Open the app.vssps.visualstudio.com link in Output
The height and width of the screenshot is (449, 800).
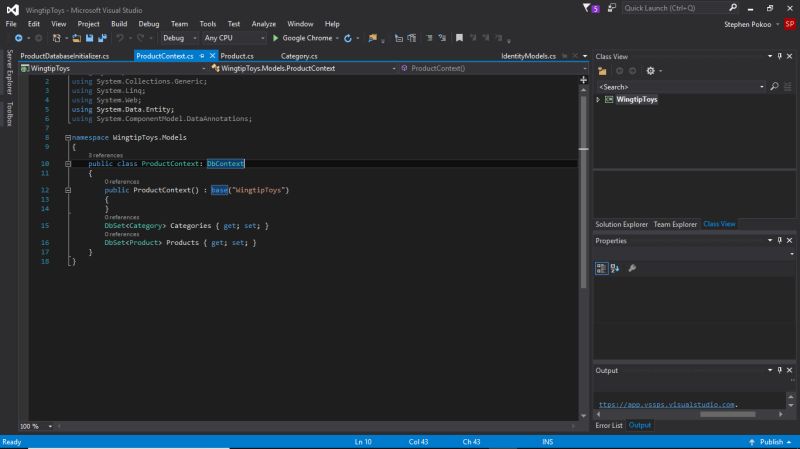pos(667,405)
